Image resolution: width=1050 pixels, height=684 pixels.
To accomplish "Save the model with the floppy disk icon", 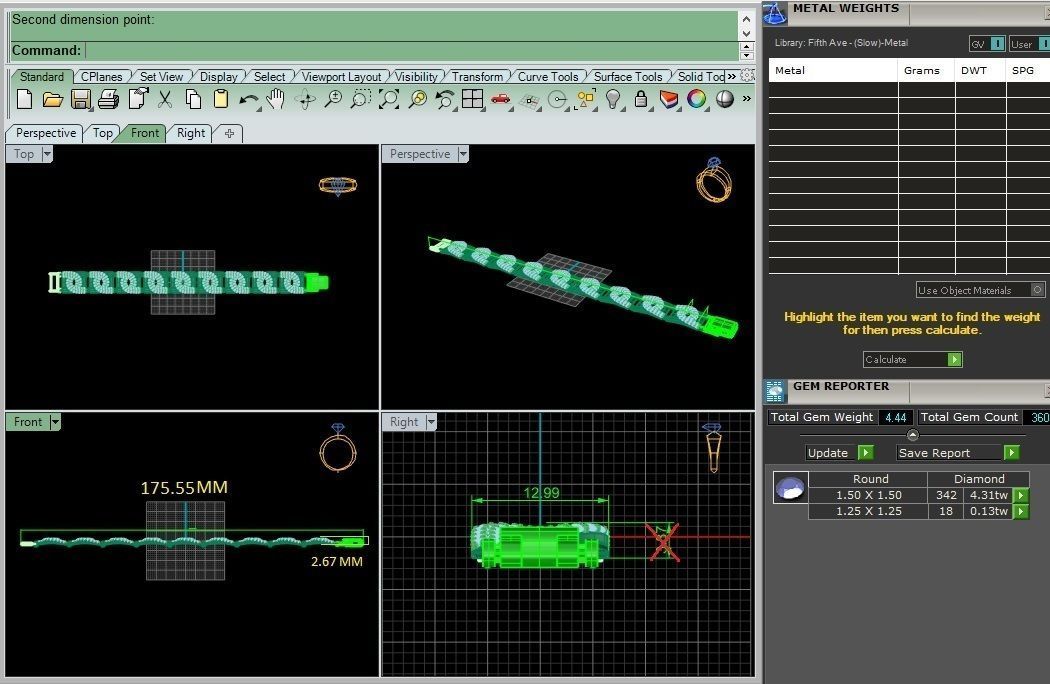I will point(80,100).
